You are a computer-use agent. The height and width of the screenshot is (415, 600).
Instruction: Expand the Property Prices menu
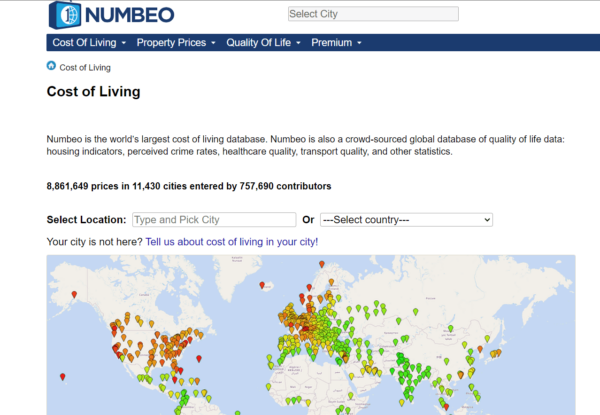(x=176, y=43)
